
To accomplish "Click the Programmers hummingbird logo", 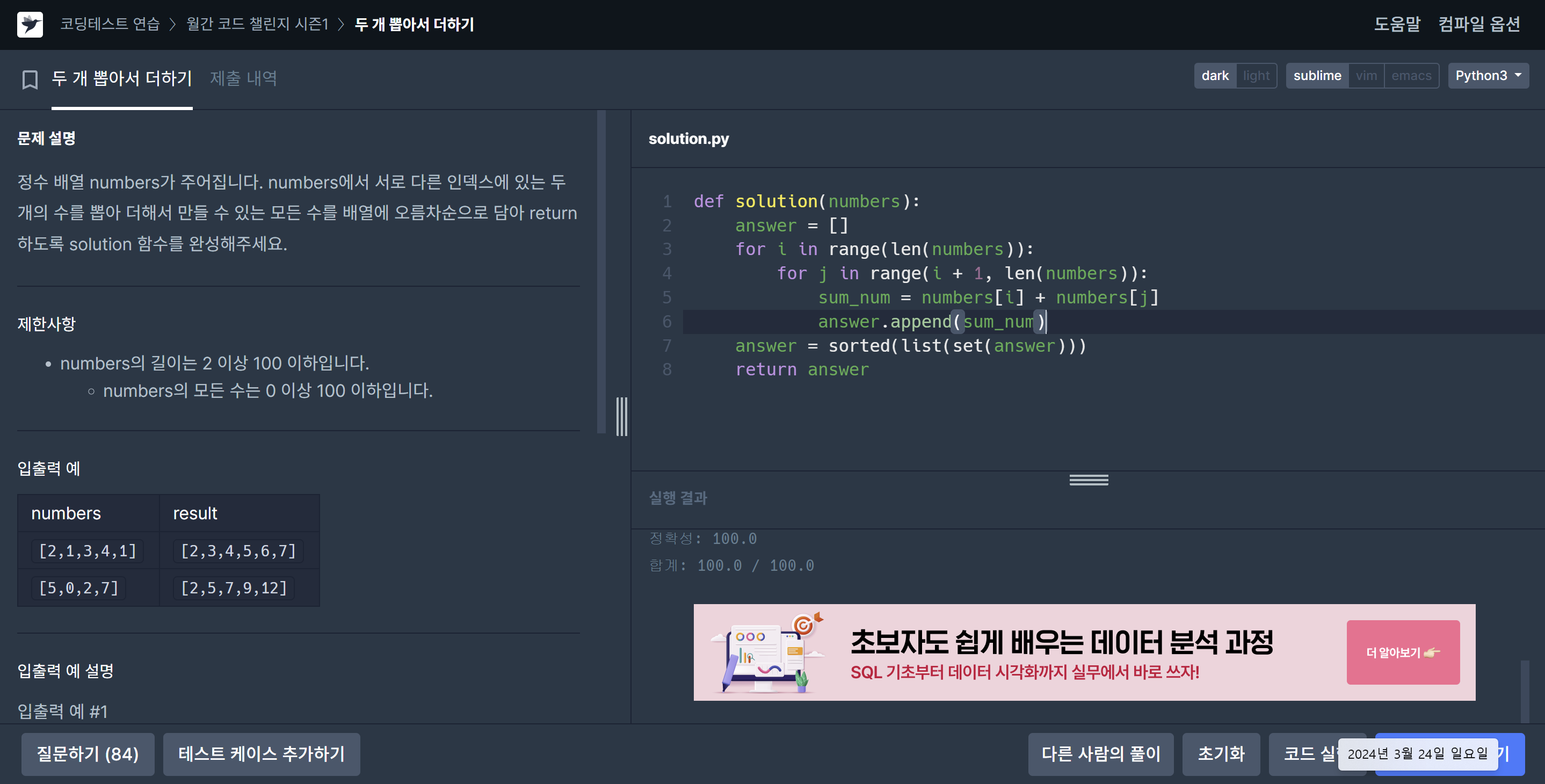I will tap(31, 25).
